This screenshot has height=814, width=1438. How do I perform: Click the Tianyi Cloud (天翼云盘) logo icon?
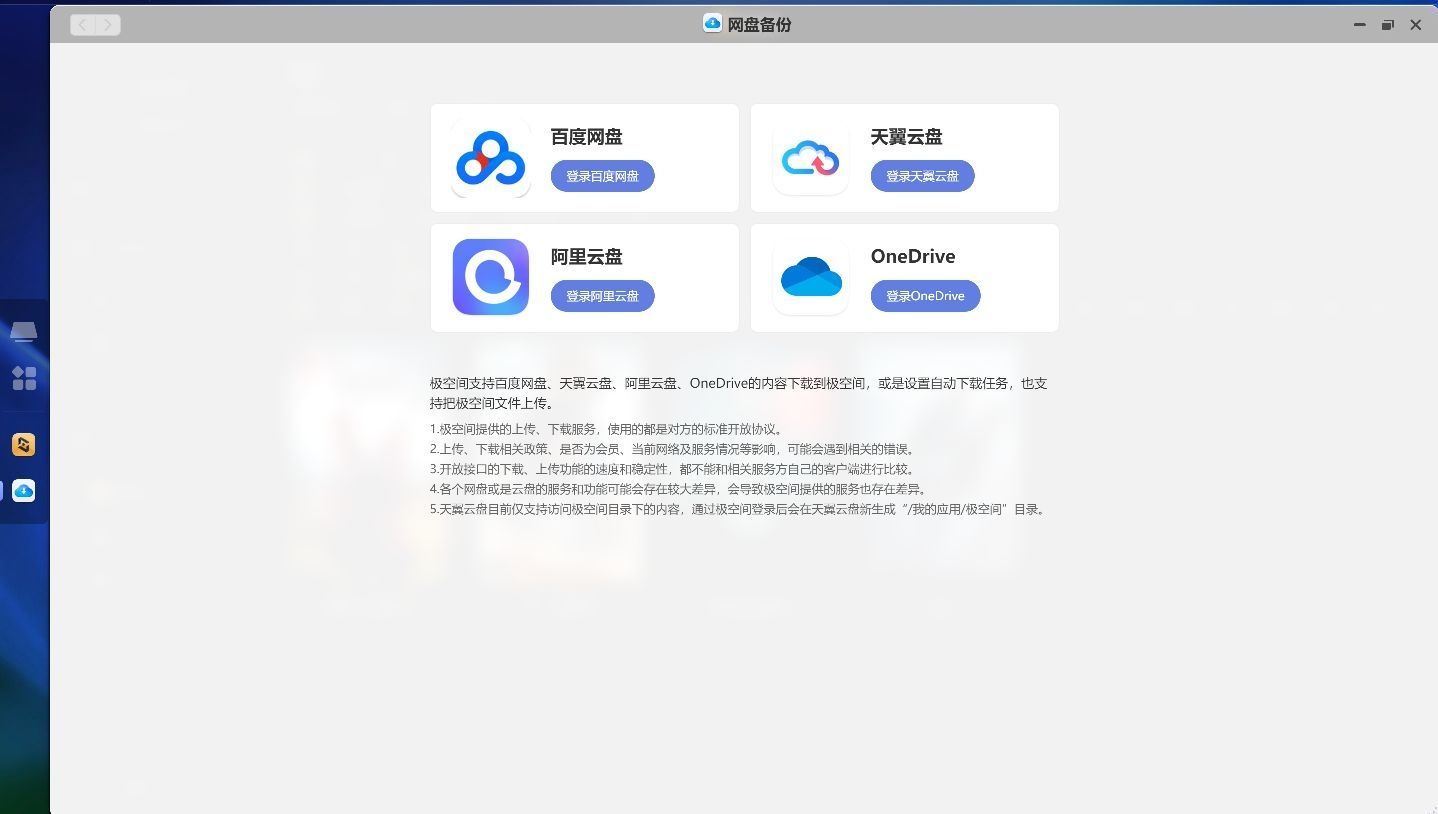click(810, 158)
